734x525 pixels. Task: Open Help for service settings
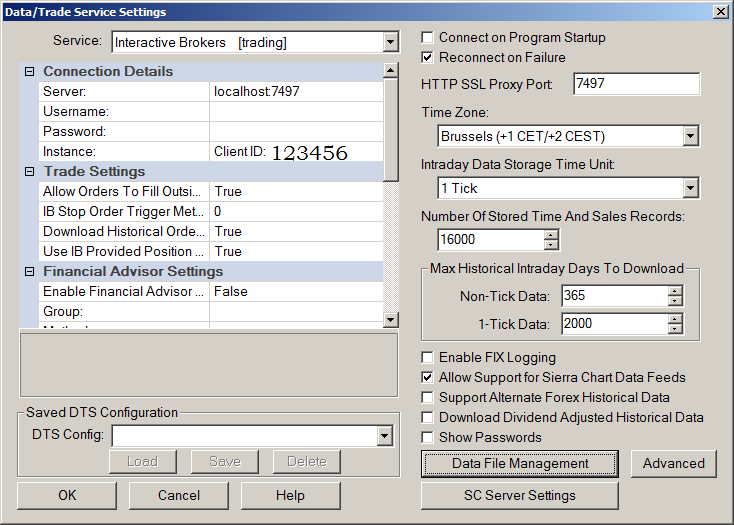pos(290,496)
